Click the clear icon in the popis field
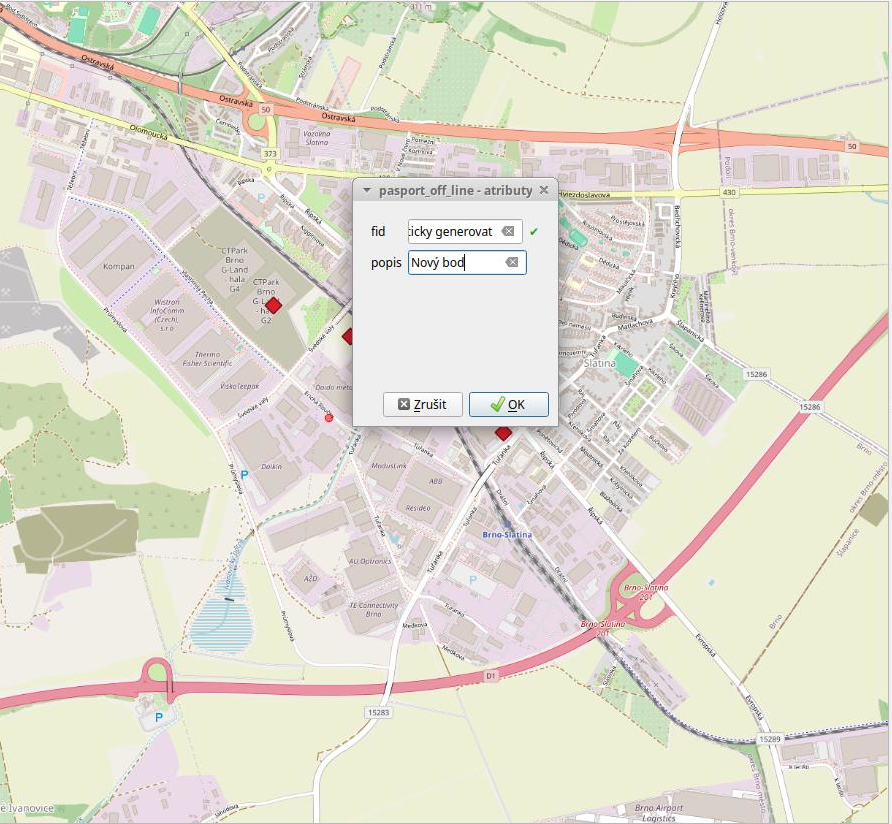The image size is (892, 824). (x=512, y=262)
